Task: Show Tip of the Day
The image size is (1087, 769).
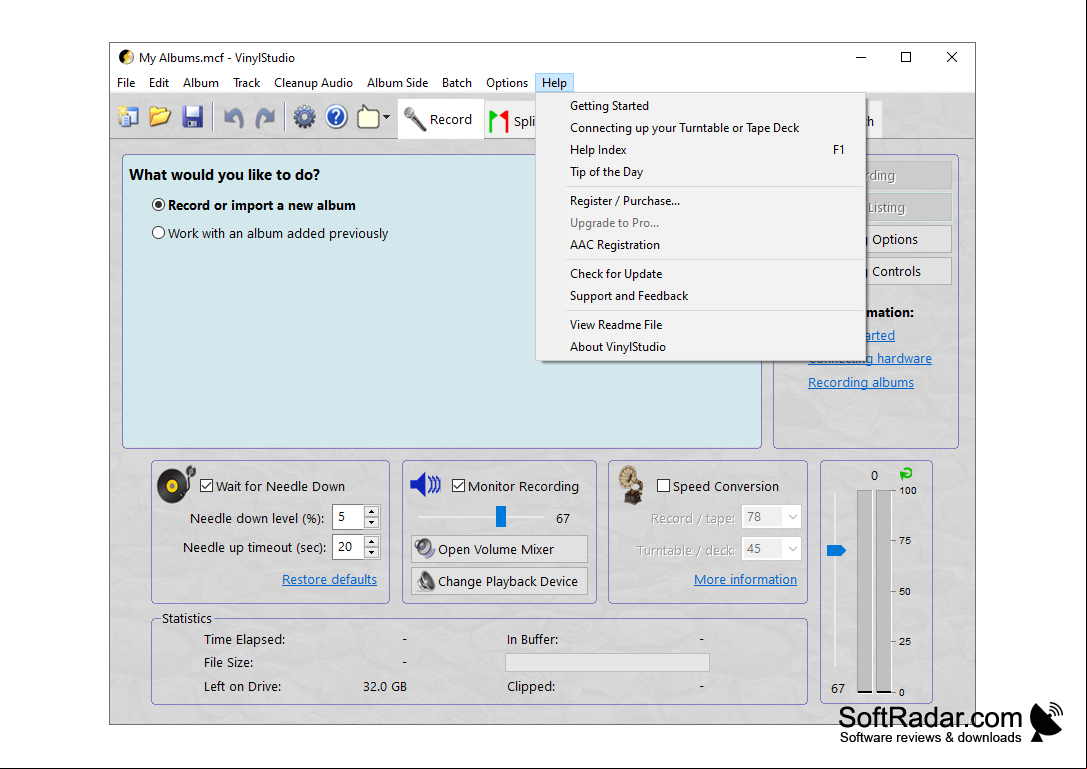Action: [700, 172]
